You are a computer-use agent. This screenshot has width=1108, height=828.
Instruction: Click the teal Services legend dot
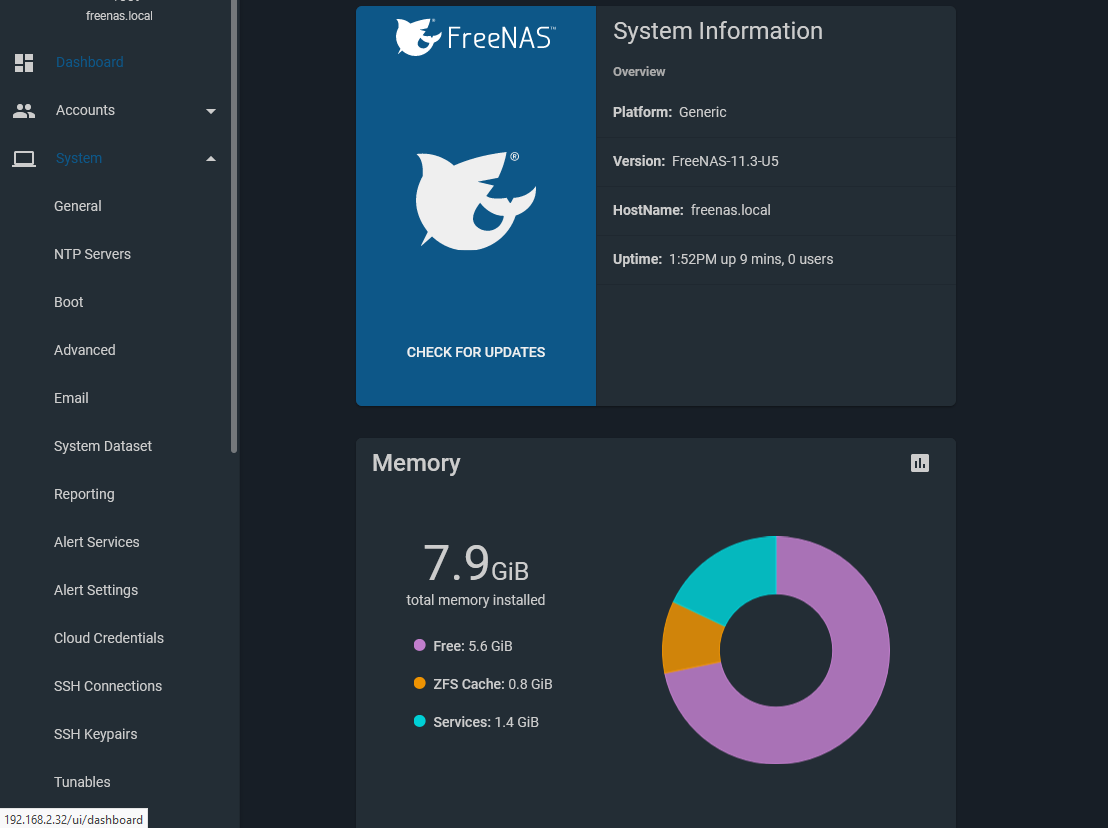(420, 721)
